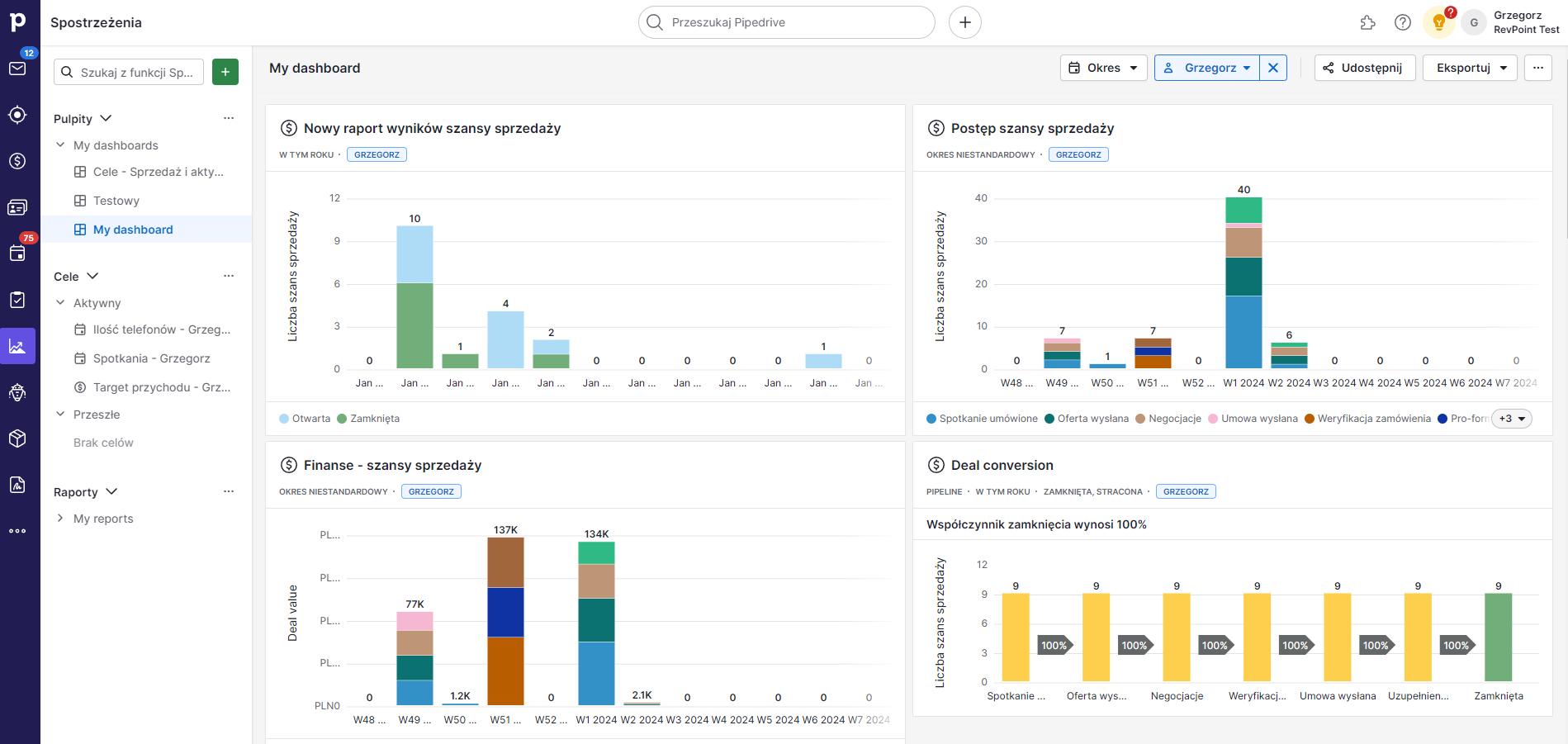Click the 137K stacked bar
Image resolution: width=1568 pixels, height=744 pixels.
pyautogui.click(x=505, y=621)
